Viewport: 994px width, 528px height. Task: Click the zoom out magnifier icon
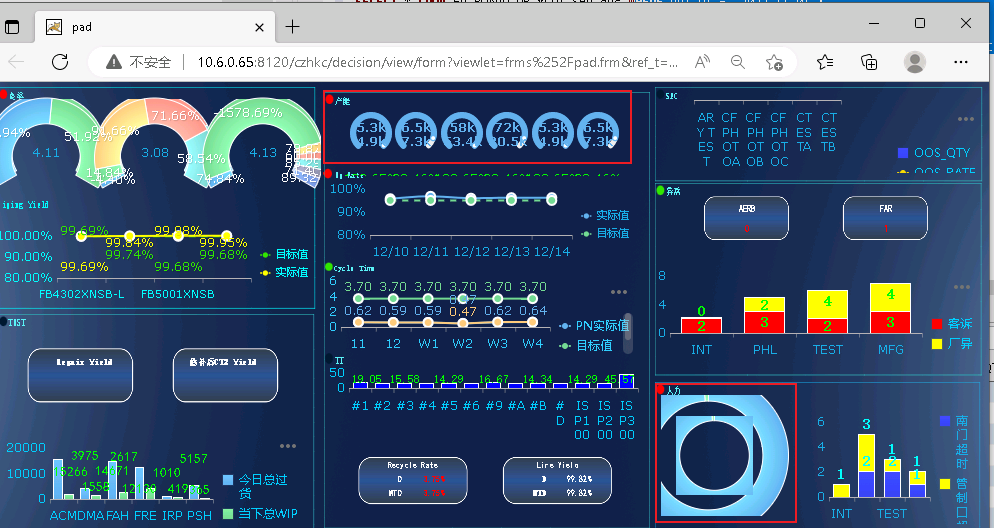[x=737, y=61]
